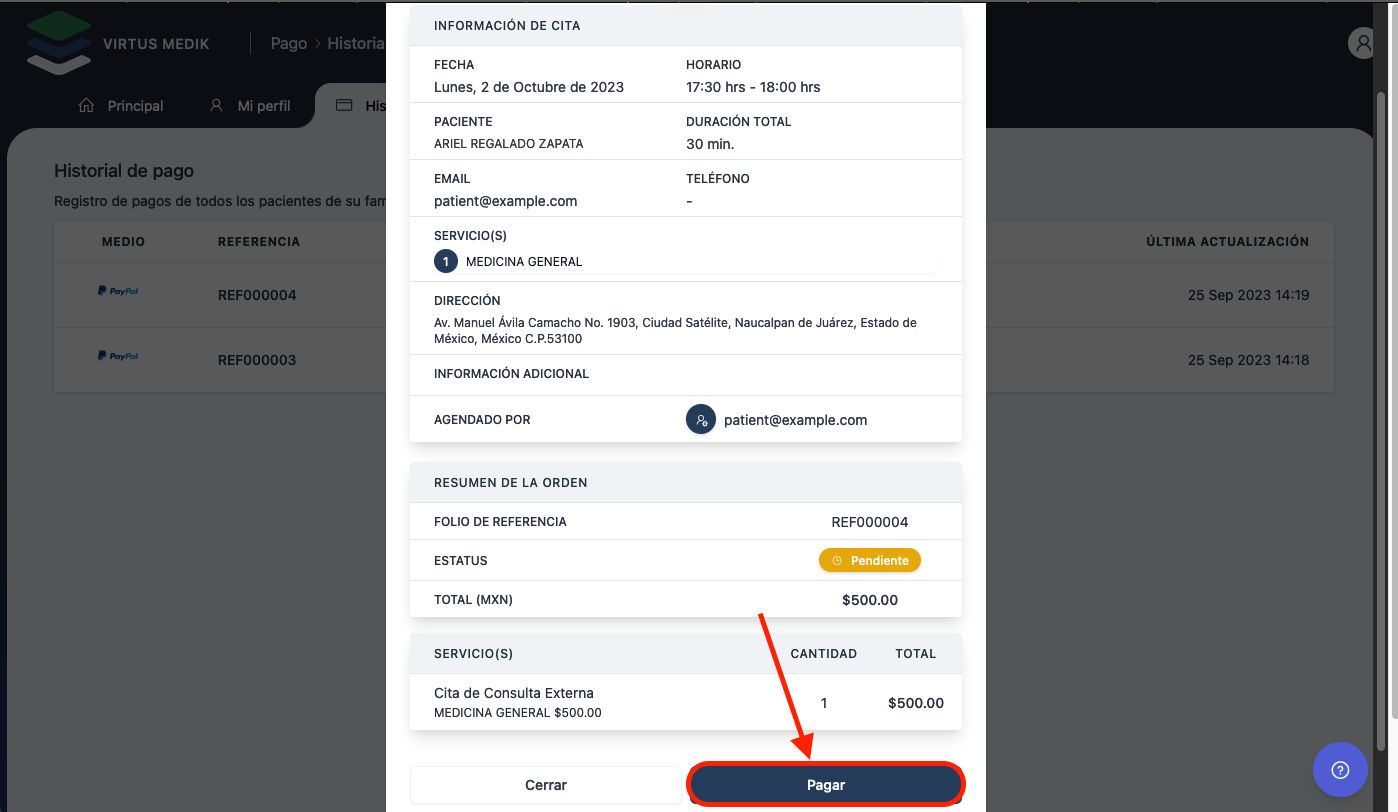Click the person icon beside Mi perfil
Image resolution: width=1398 pixels, height=812 pixels.
pos(216,106)
